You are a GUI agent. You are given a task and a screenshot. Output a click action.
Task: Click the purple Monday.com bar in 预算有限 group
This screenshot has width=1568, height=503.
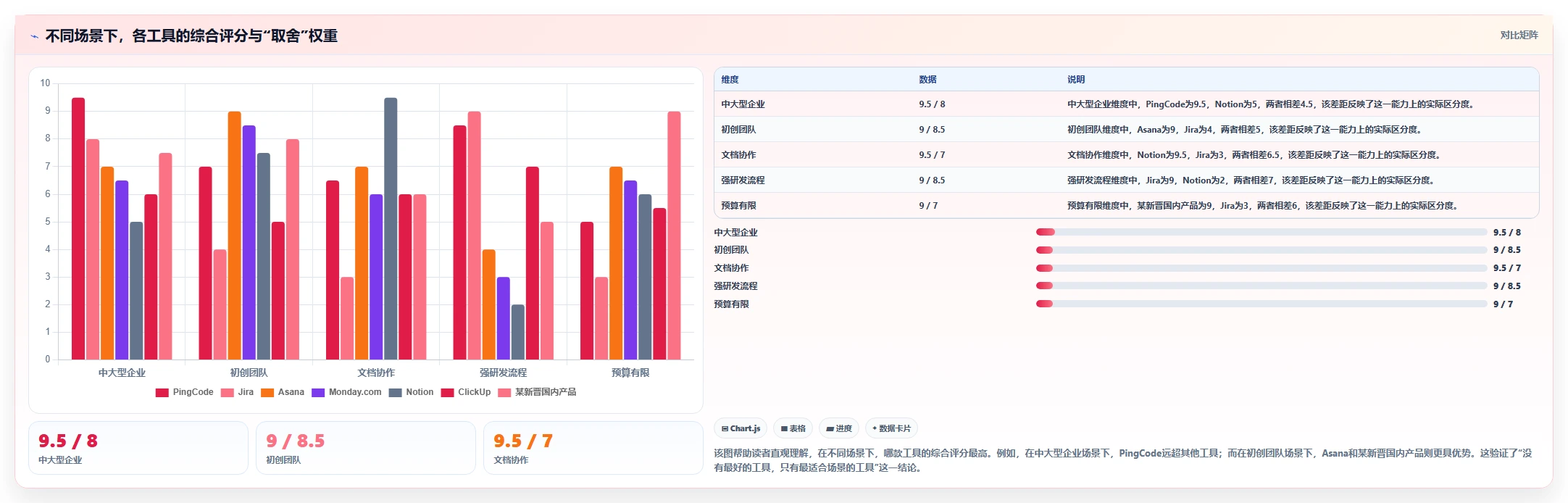pos(630,270)
